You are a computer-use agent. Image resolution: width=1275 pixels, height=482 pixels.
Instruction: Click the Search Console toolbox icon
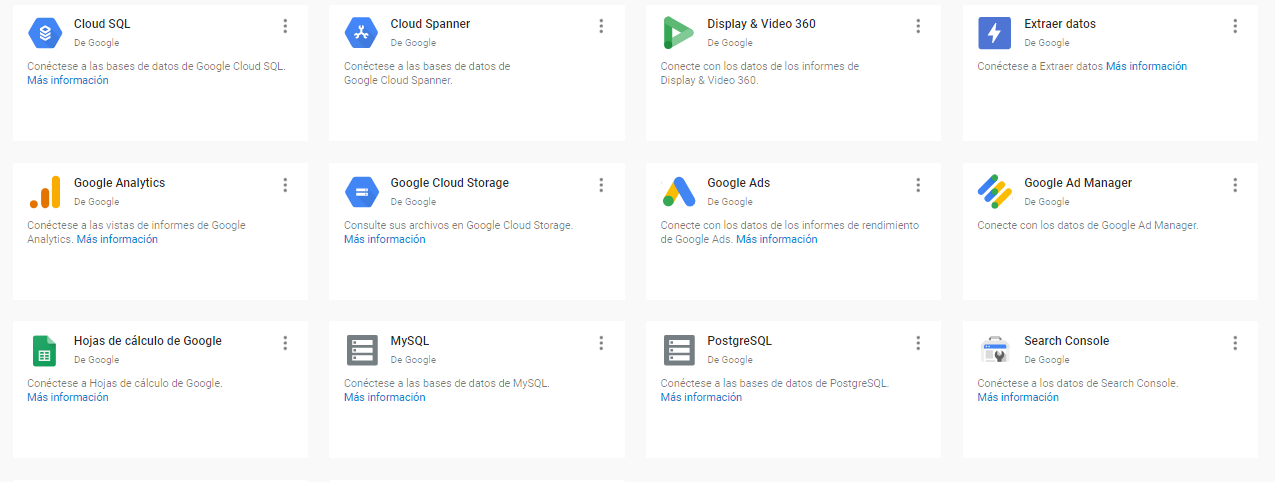(x=994, y=350)
